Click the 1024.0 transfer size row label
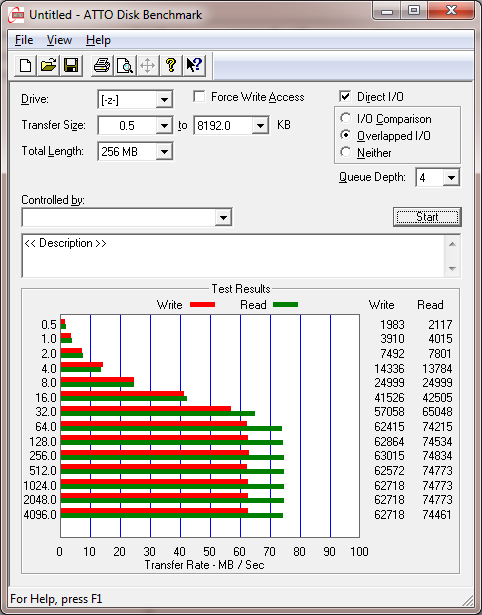The image size is (482, 615). (40, 486)
